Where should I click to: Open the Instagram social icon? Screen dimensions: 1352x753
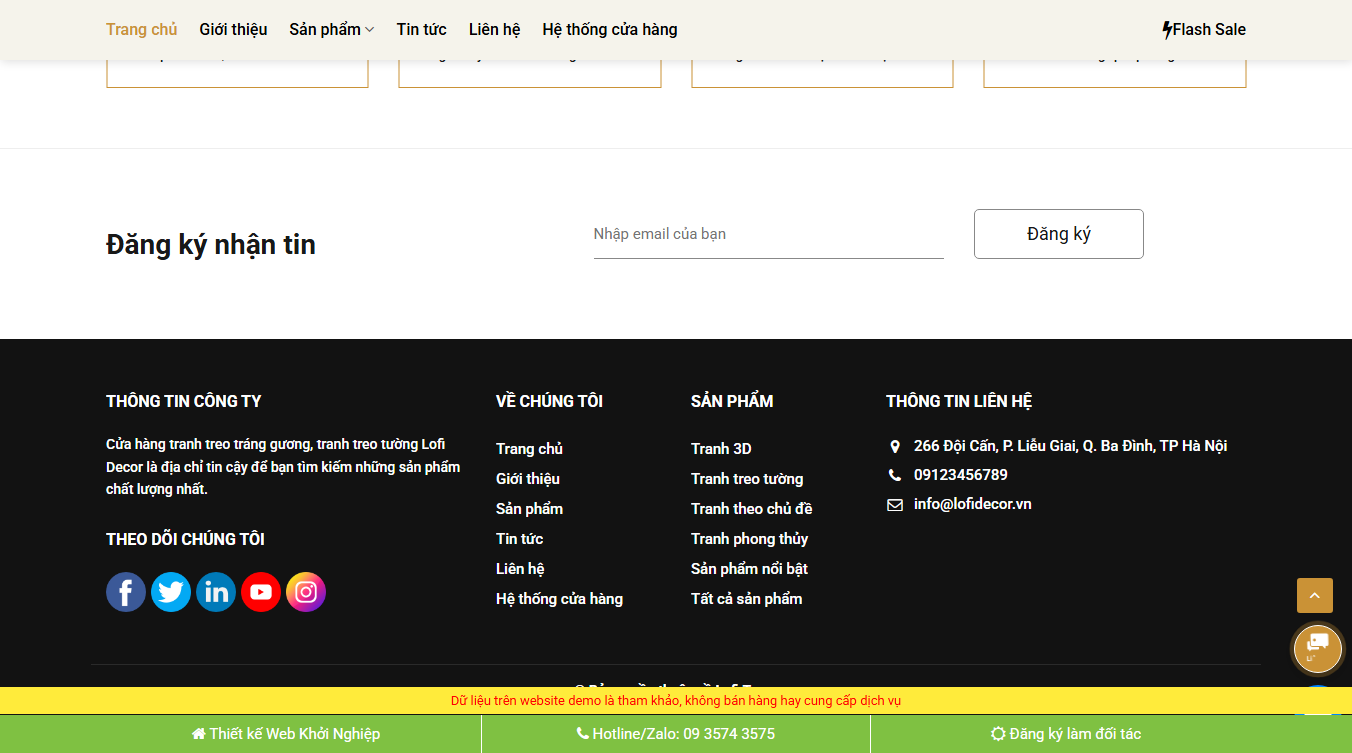(306, 592)
